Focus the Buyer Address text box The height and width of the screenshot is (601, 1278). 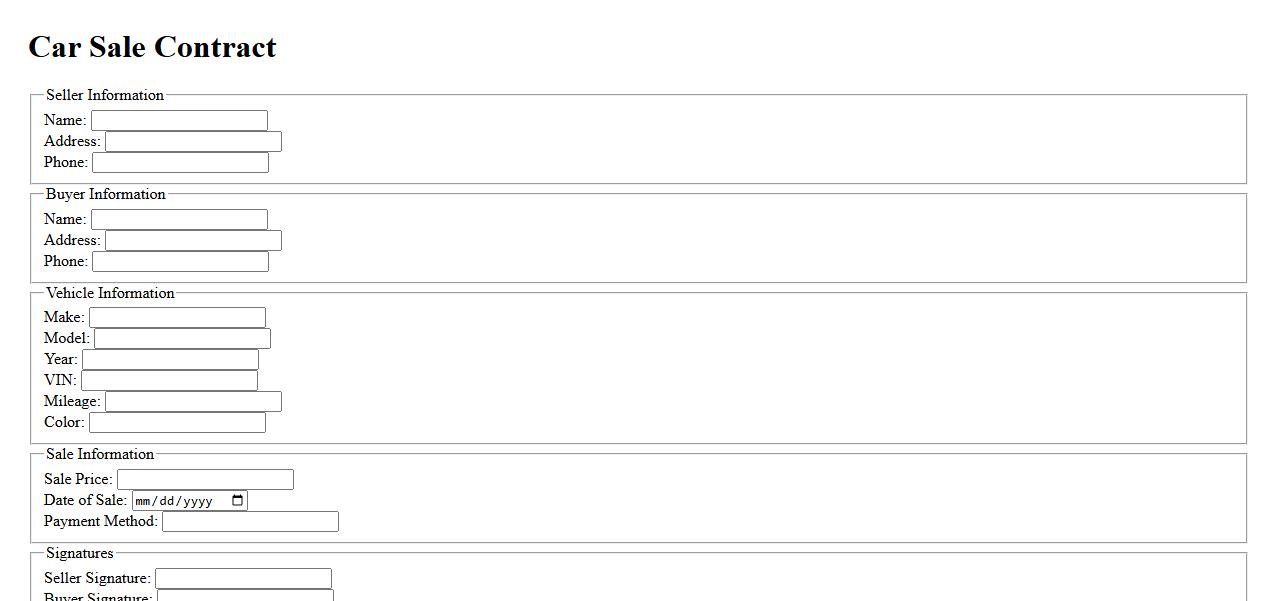pyautogui.click(x=193, y=241)
